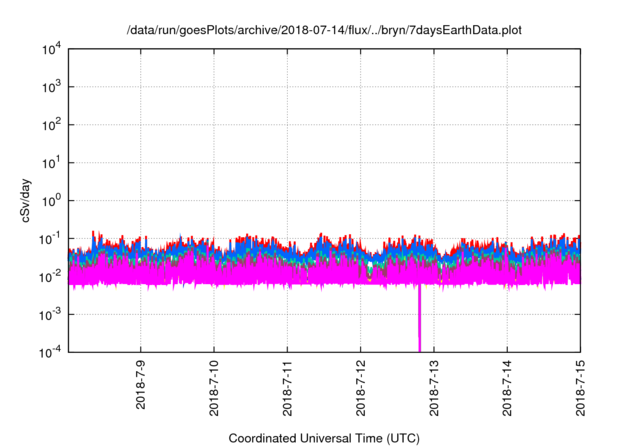Click the 10^-4 y-axis tick label
This screenshot has height=448, width=640.
[50, 351]
